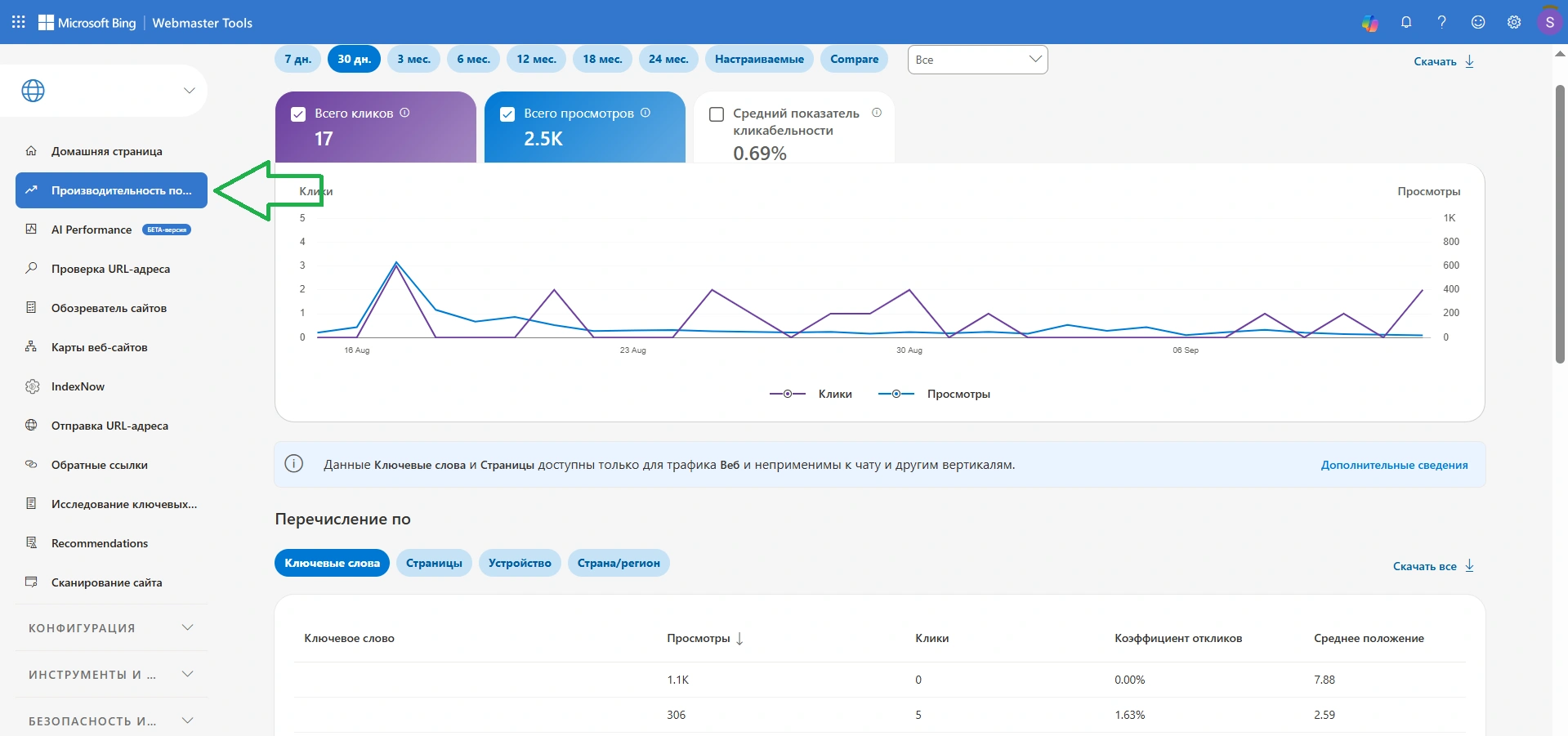Select the 6 мес. date range

coord(474,59)
